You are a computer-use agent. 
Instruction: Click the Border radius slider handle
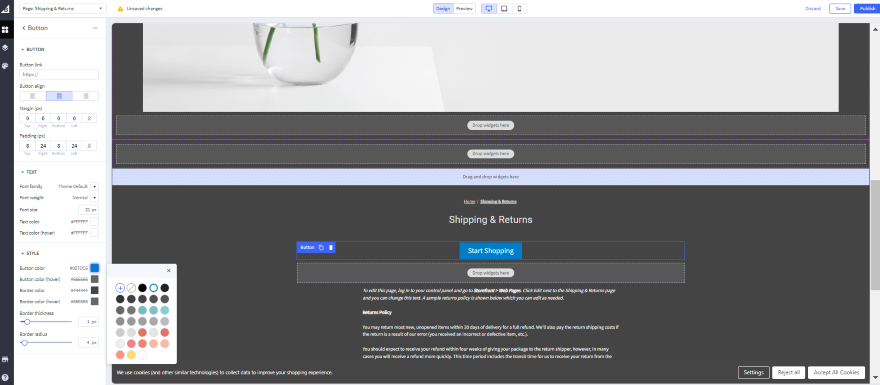point(24,342)
